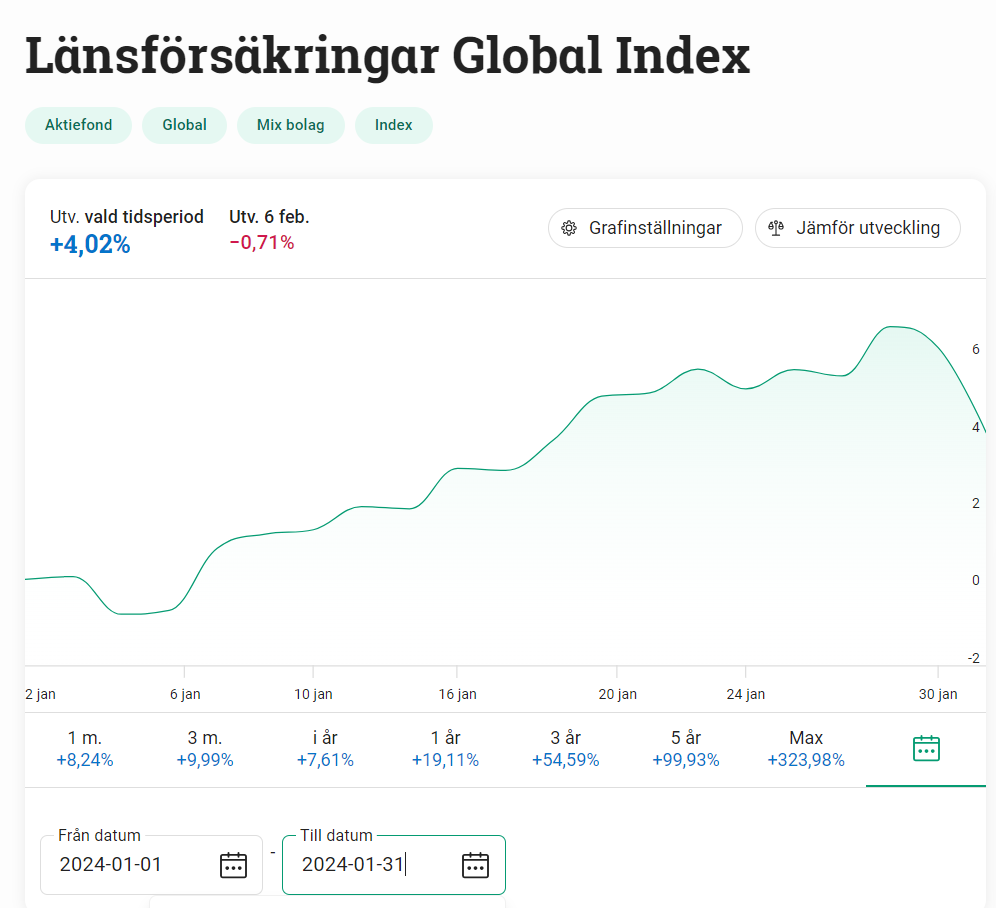Click the Aktiefond category tag
This screenshot has width=996, height=908.
pyautogui.click(x=78, y=125)
